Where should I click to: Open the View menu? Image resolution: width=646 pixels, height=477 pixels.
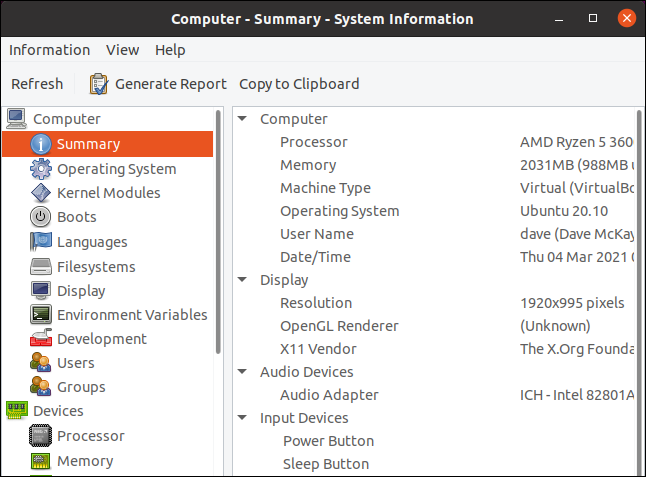pos(122,50)
